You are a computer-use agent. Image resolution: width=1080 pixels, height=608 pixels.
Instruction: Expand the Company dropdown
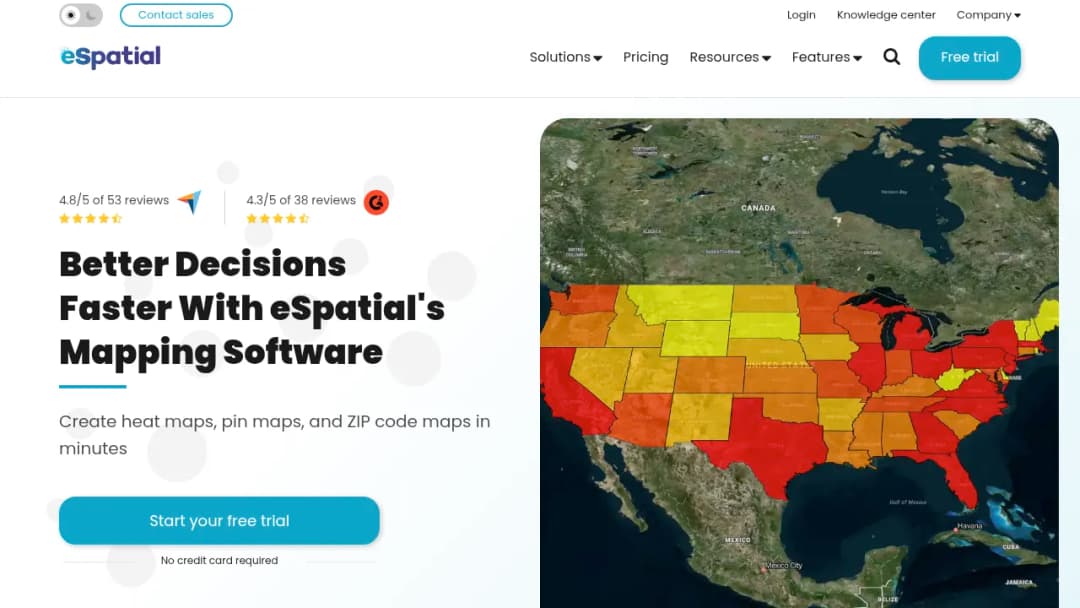(x=988, y=15)
